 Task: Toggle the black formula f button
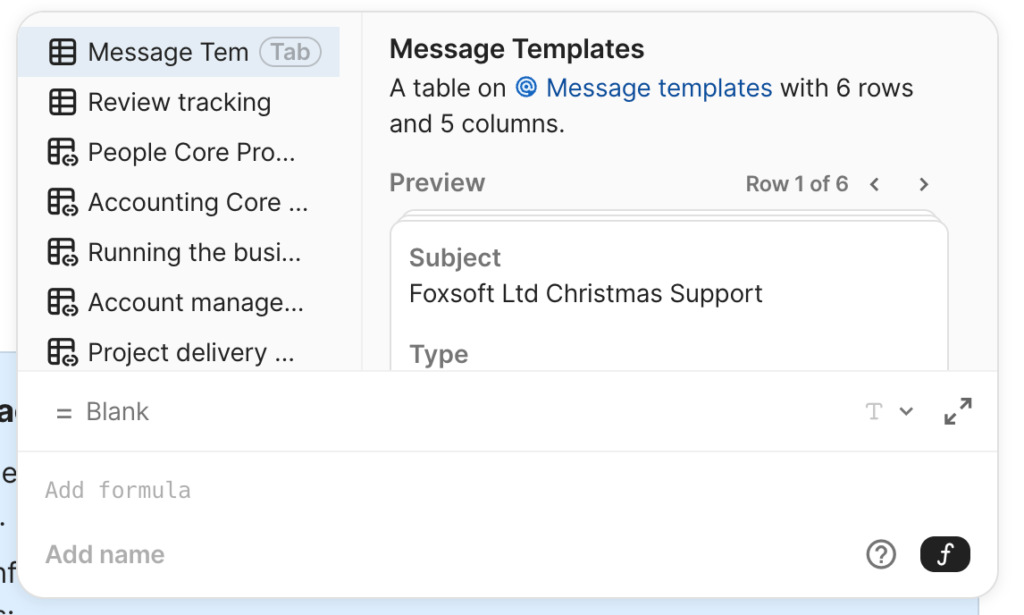click(945, 554)
